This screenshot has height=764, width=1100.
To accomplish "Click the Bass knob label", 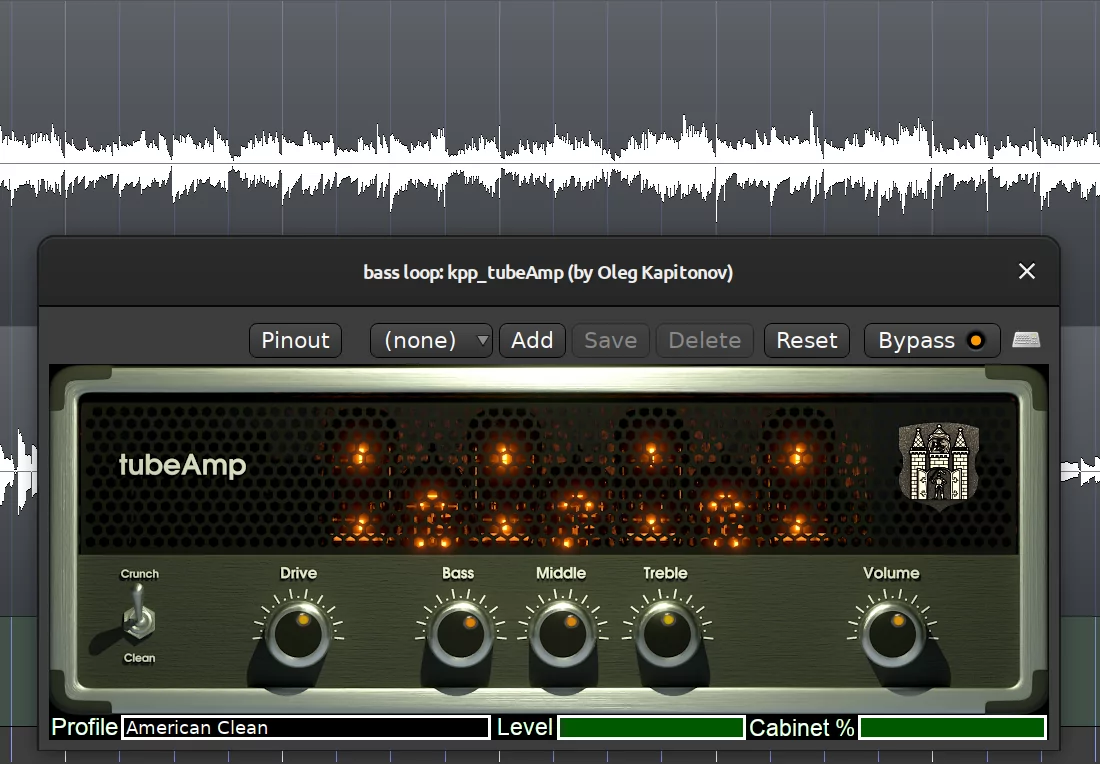I will tap(458, 573).
